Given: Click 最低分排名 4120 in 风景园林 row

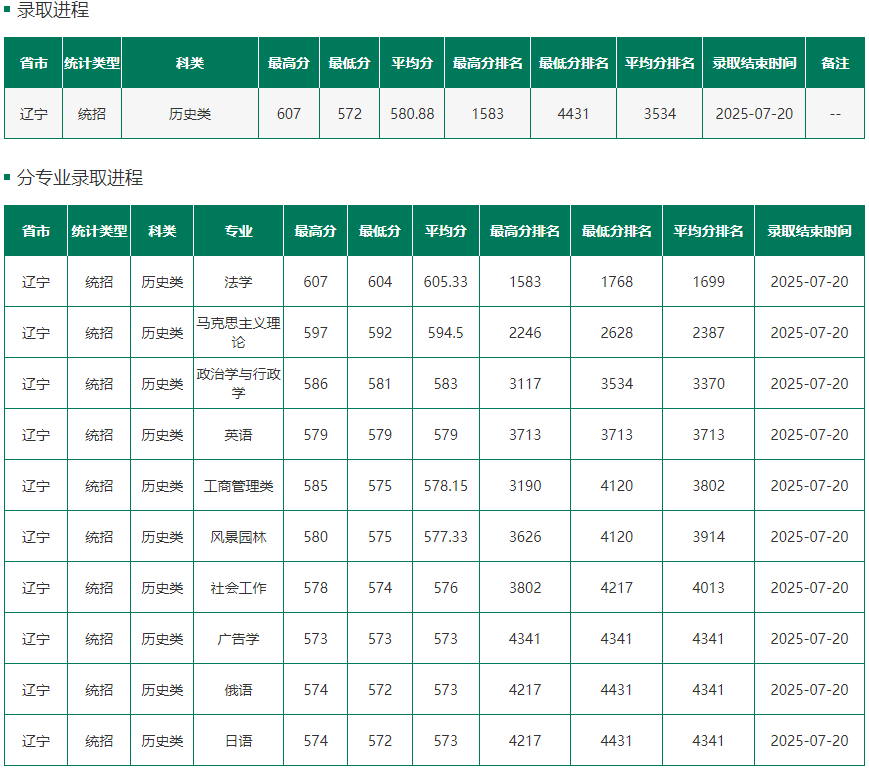Looking at the screenshot, I should (x=616, y=537).
